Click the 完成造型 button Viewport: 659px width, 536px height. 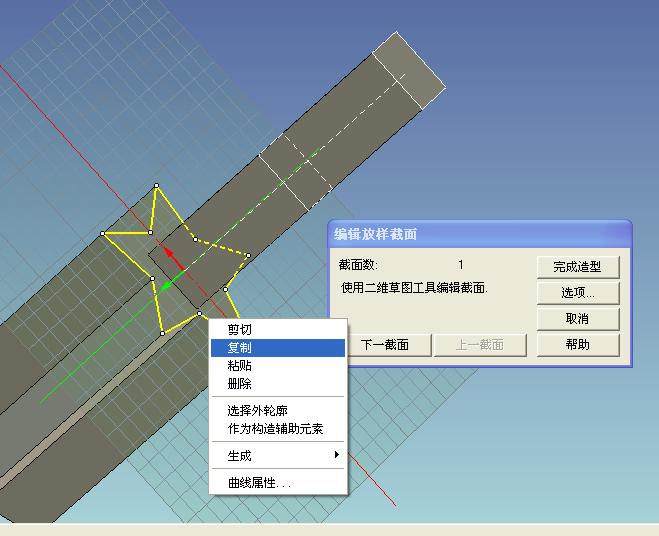[578, 267]
